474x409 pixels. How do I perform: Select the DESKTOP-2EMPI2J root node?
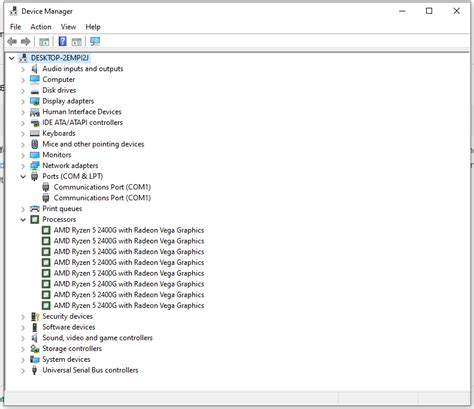(60, 58)
